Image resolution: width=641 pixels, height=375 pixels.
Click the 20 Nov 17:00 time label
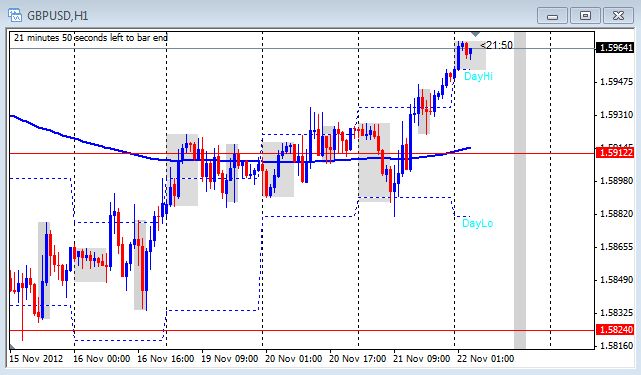pos(358,359)
